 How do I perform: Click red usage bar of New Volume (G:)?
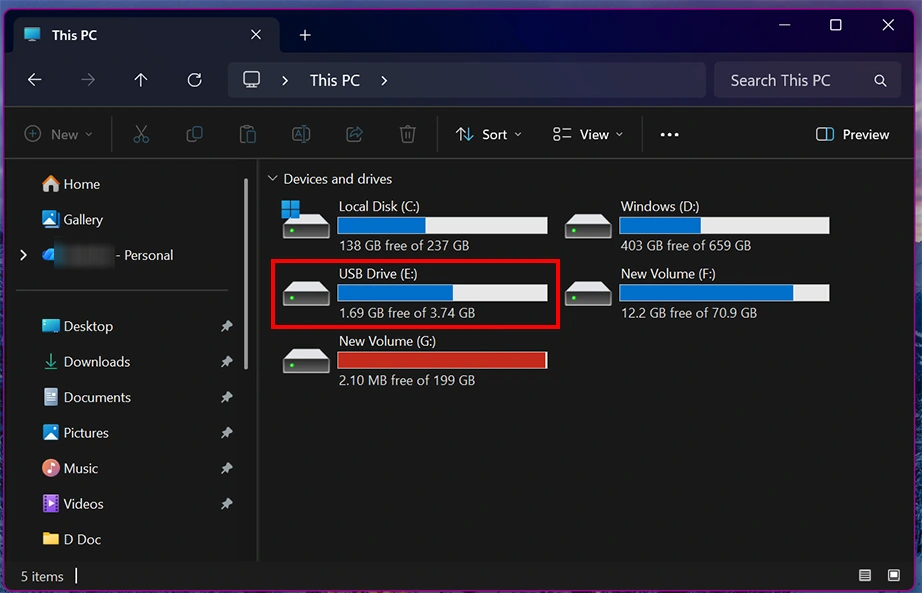[x=442, y=360]
